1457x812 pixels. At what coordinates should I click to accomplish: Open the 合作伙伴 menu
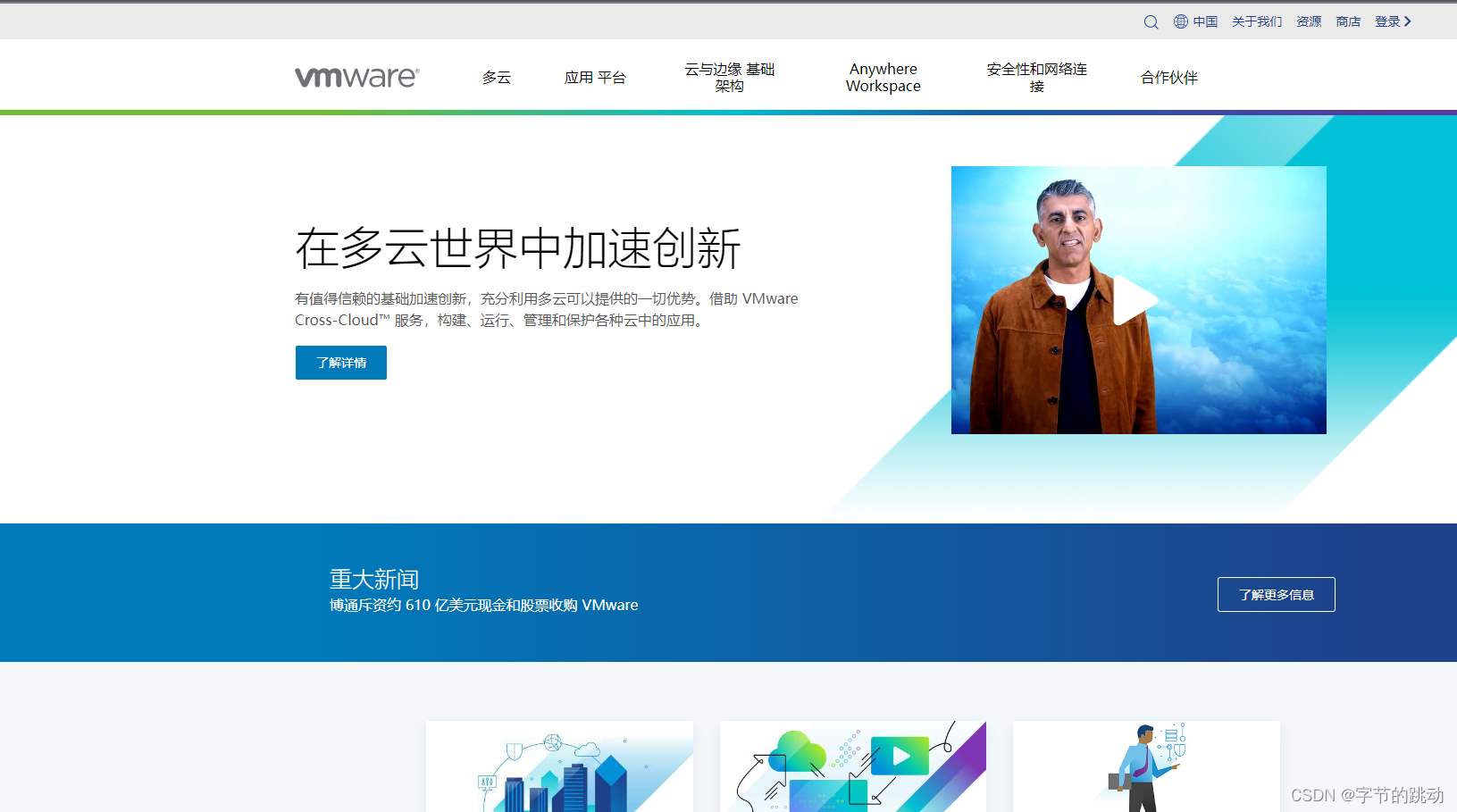[1169, 78]
